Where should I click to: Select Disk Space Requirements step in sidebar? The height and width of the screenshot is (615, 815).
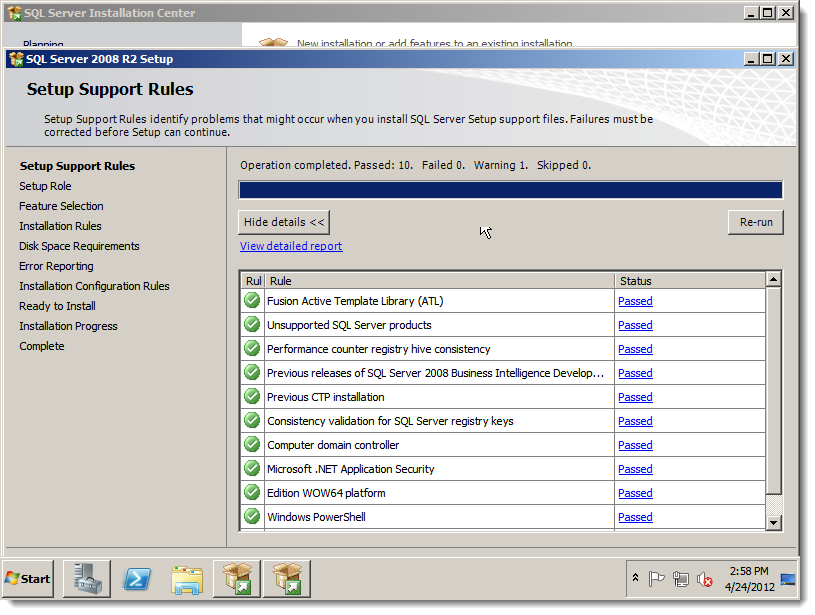[x=80, y=246]
